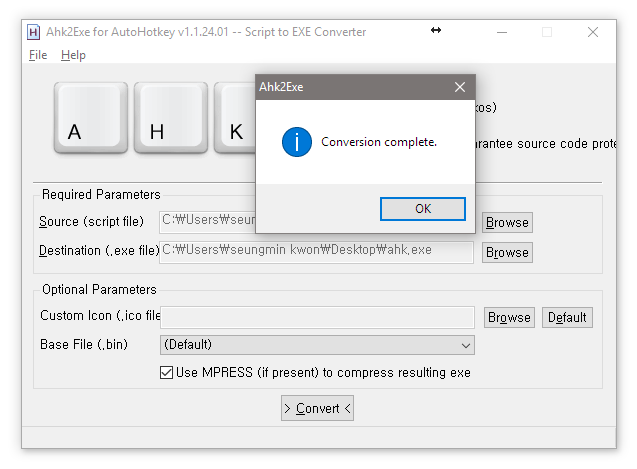Image resolution: width=637 pixels, height=469 pixels.
Task: Minimize the Ahk2Exe converter window
Action: [x=502, y=32]
